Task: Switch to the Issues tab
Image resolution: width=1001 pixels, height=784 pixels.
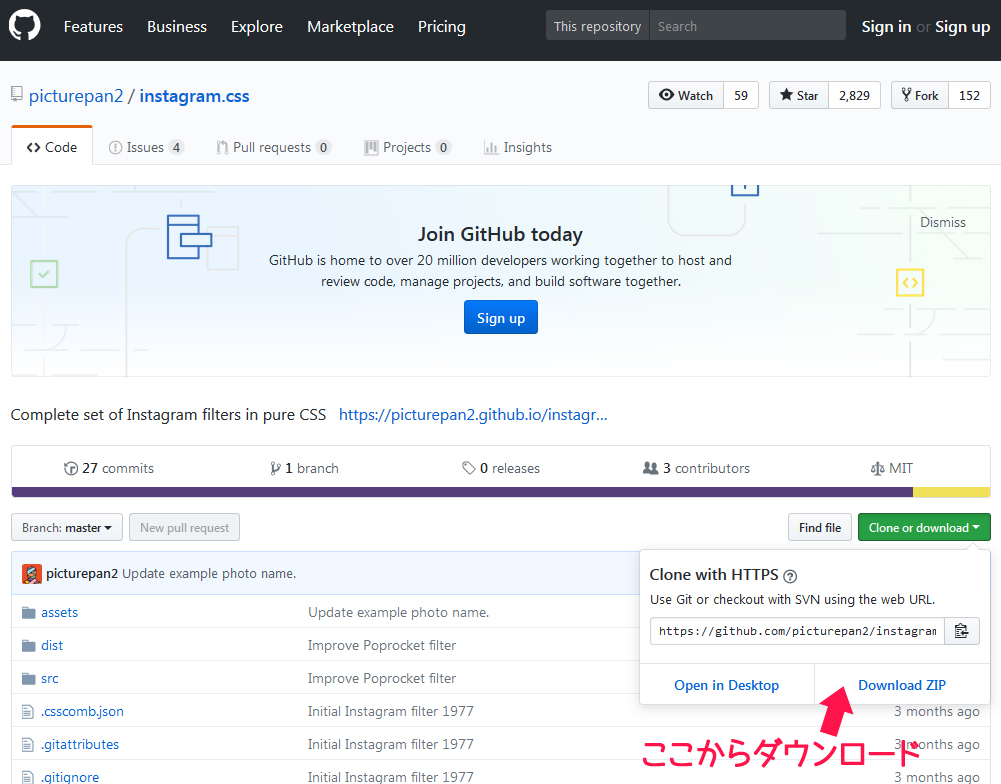Action: 145,147
